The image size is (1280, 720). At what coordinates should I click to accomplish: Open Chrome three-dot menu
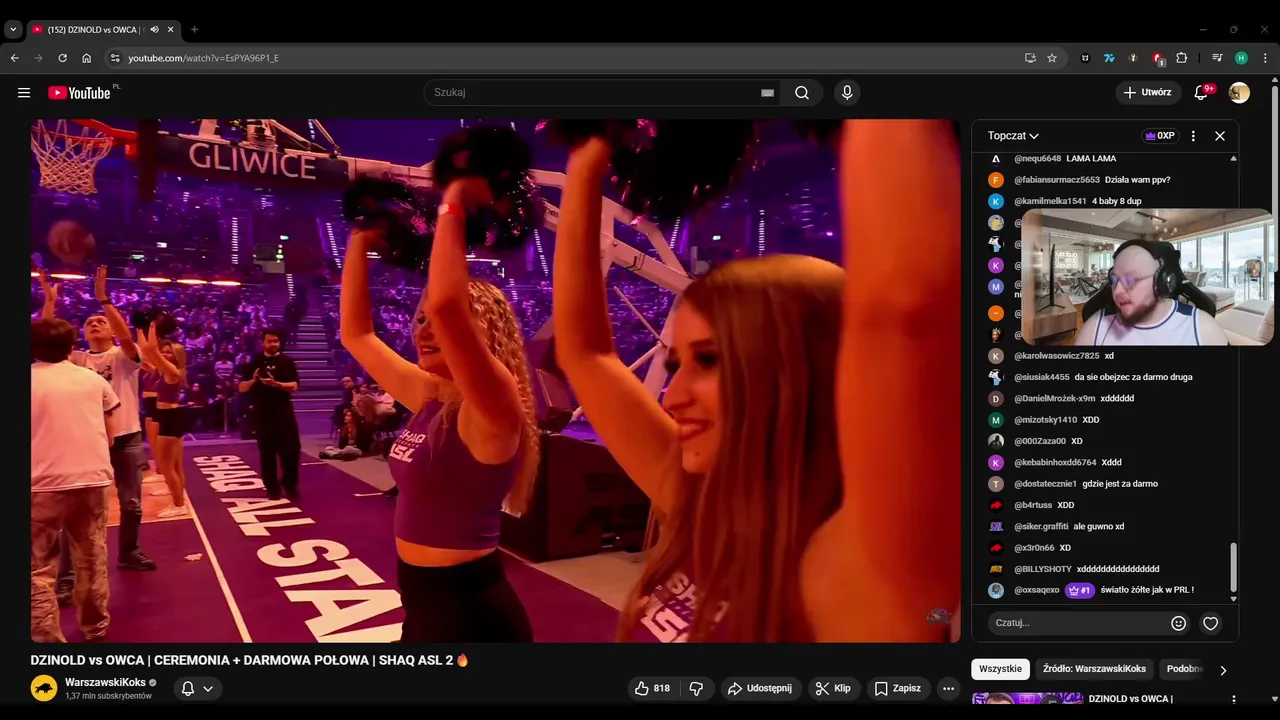(x=1265, y=58)
